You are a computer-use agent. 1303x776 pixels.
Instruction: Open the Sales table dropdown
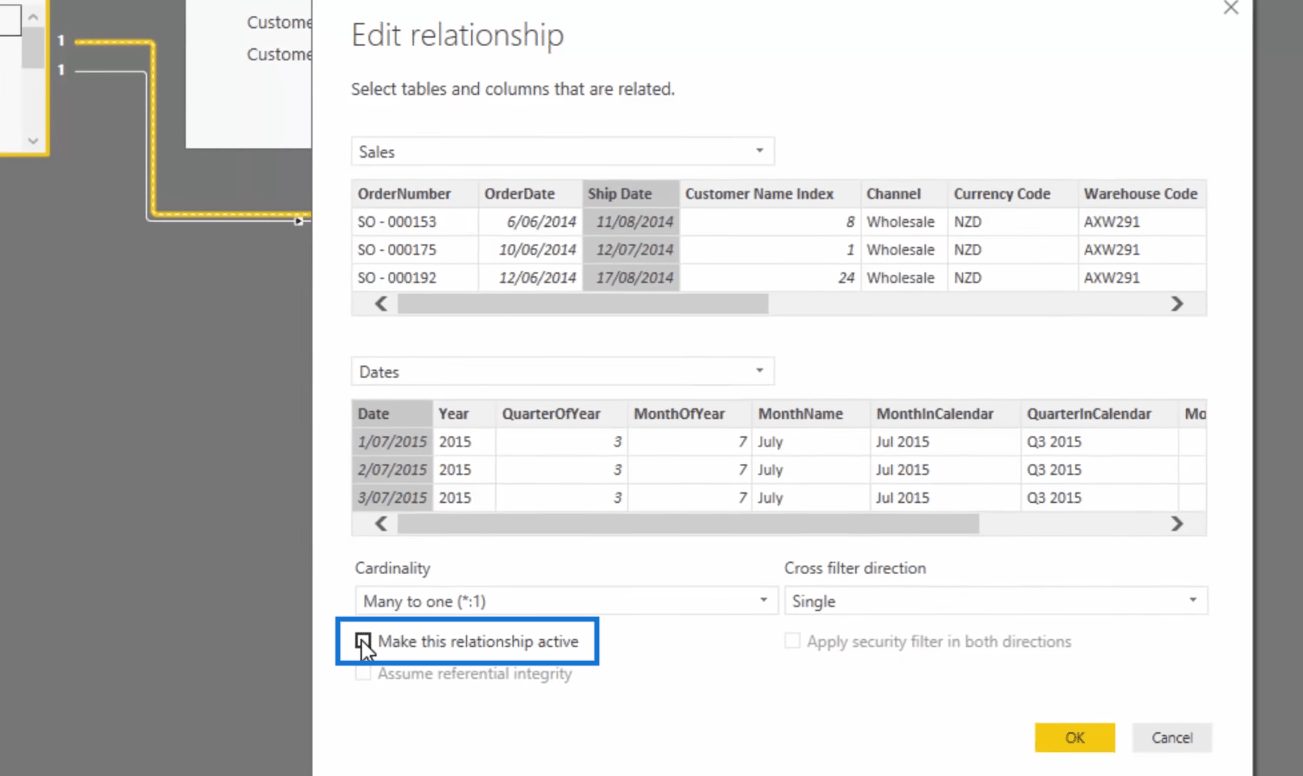562,152
